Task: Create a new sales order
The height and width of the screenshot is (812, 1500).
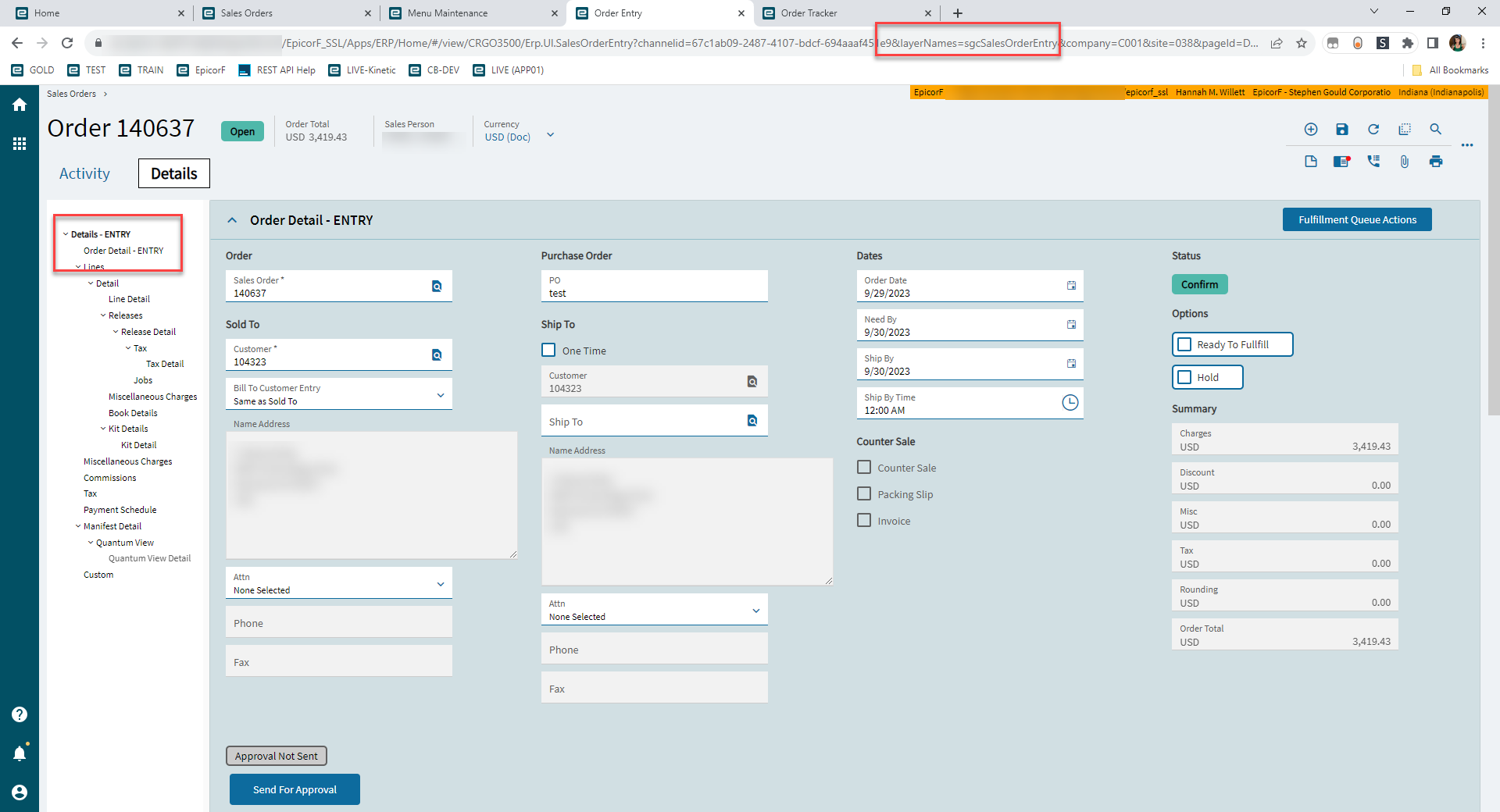Action: click(x=1311, y=129)
